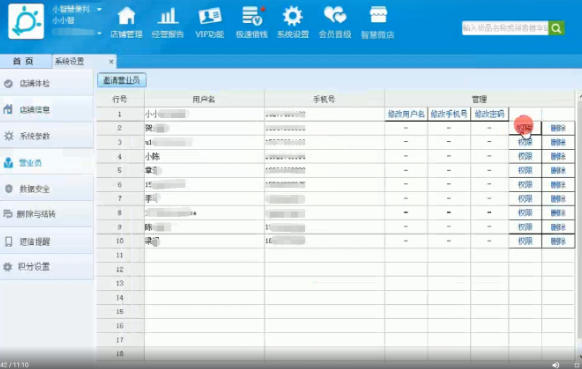Click 删除 button in row 3
Image resolution: width=582 pixels, height=369 pixels.
[558, 142]
